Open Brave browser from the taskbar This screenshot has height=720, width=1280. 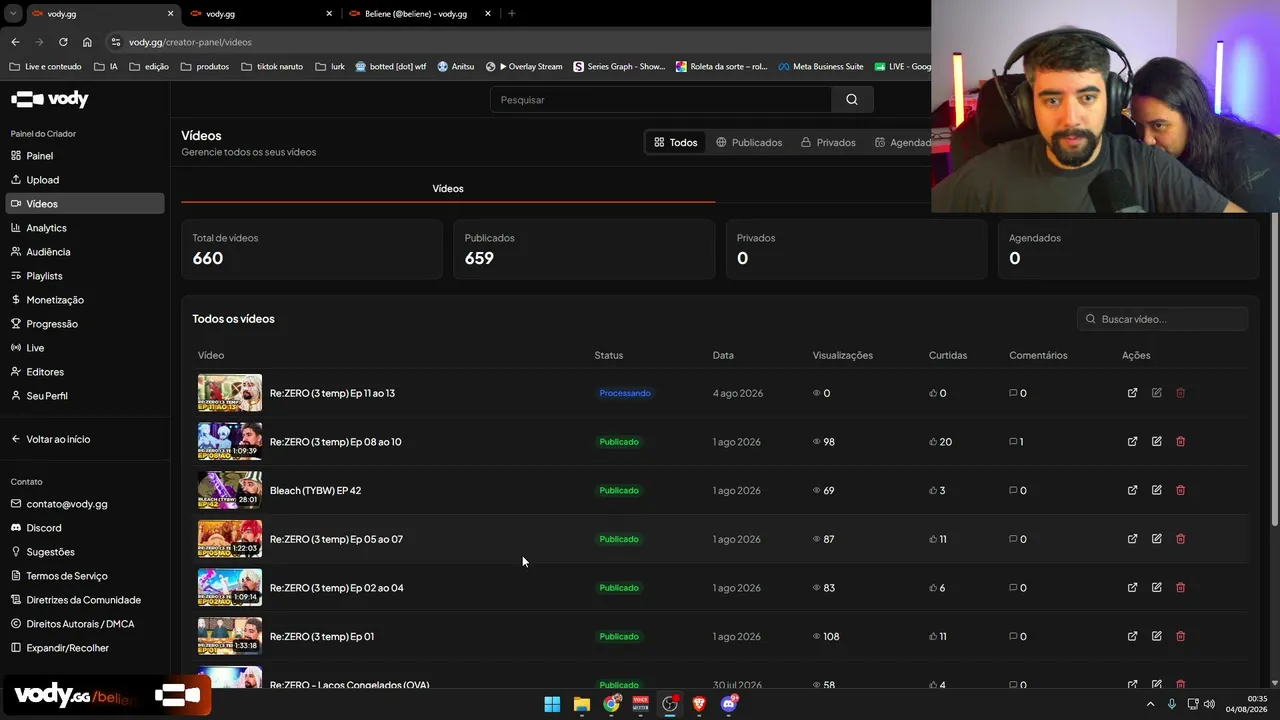click(x=699, y=704)
